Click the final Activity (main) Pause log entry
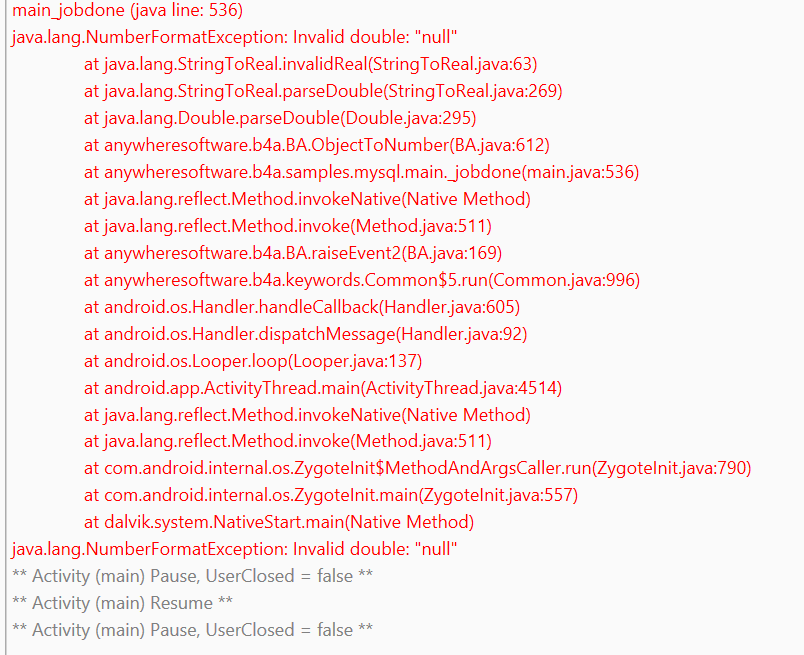The image size is (804, 655). 192,630
